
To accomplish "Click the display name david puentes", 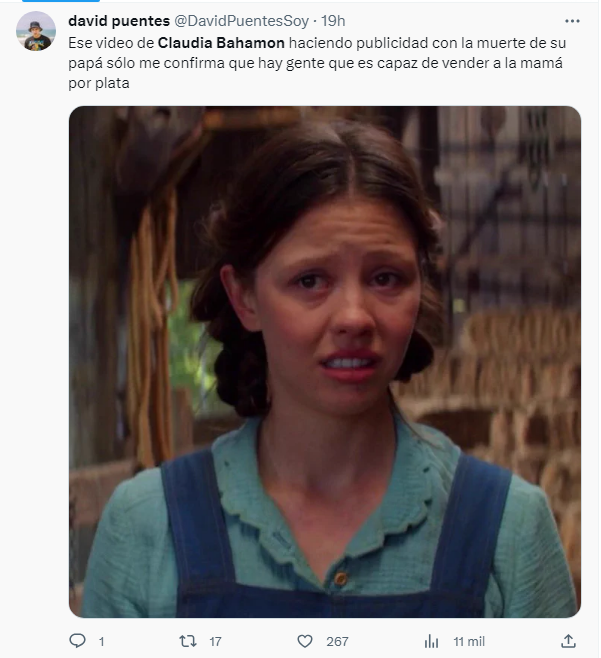I will (x=119, y=21).
